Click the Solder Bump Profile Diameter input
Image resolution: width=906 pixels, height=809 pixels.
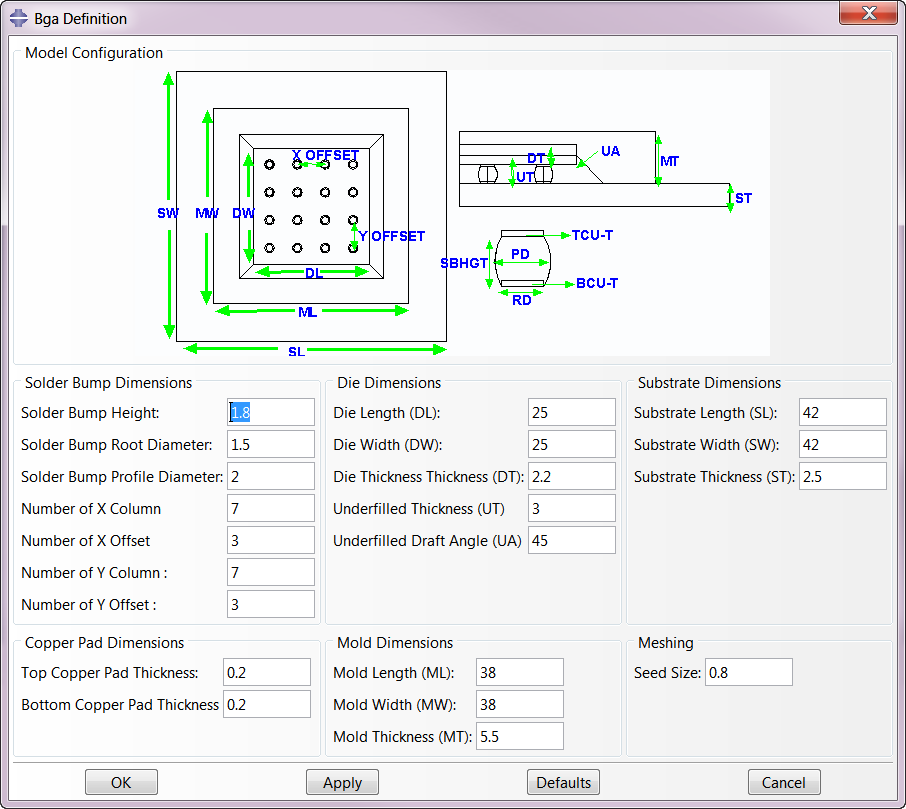271,476
